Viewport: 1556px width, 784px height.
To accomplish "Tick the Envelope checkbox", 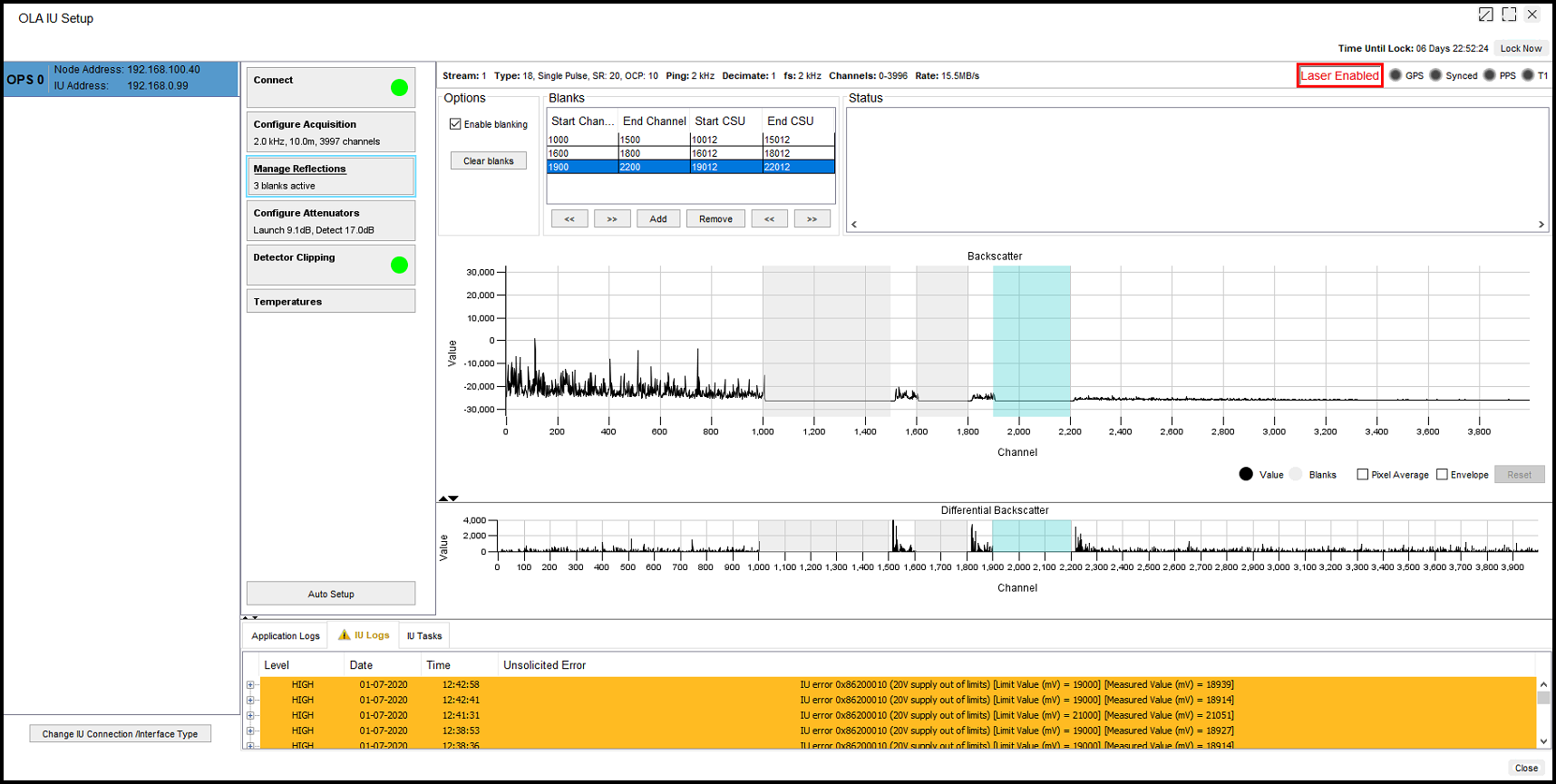I will (x=1442, y=475).
